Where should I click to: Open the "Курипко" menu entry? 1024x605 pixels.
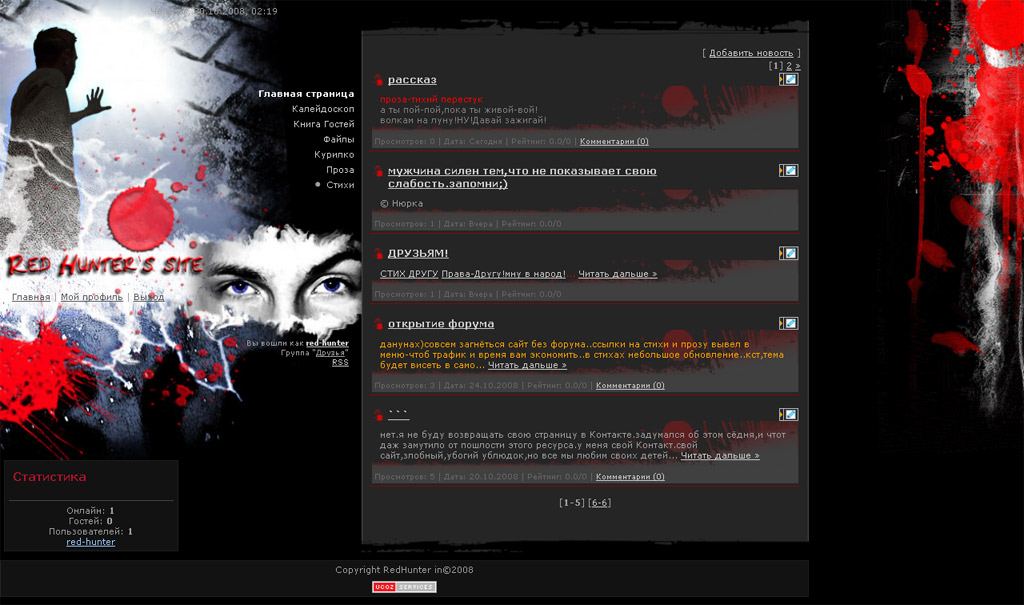[x=334, y=154]
